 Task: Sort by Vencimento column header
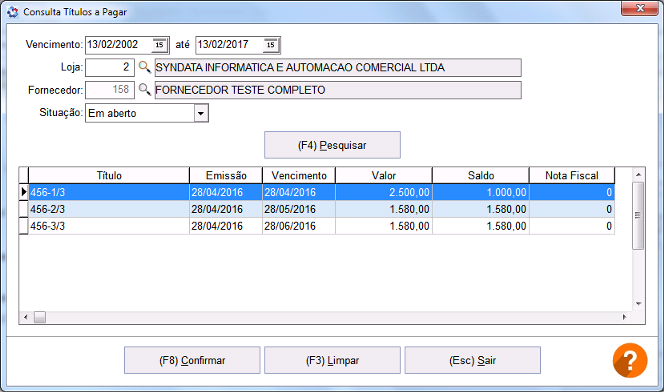[x=299, y=175]
